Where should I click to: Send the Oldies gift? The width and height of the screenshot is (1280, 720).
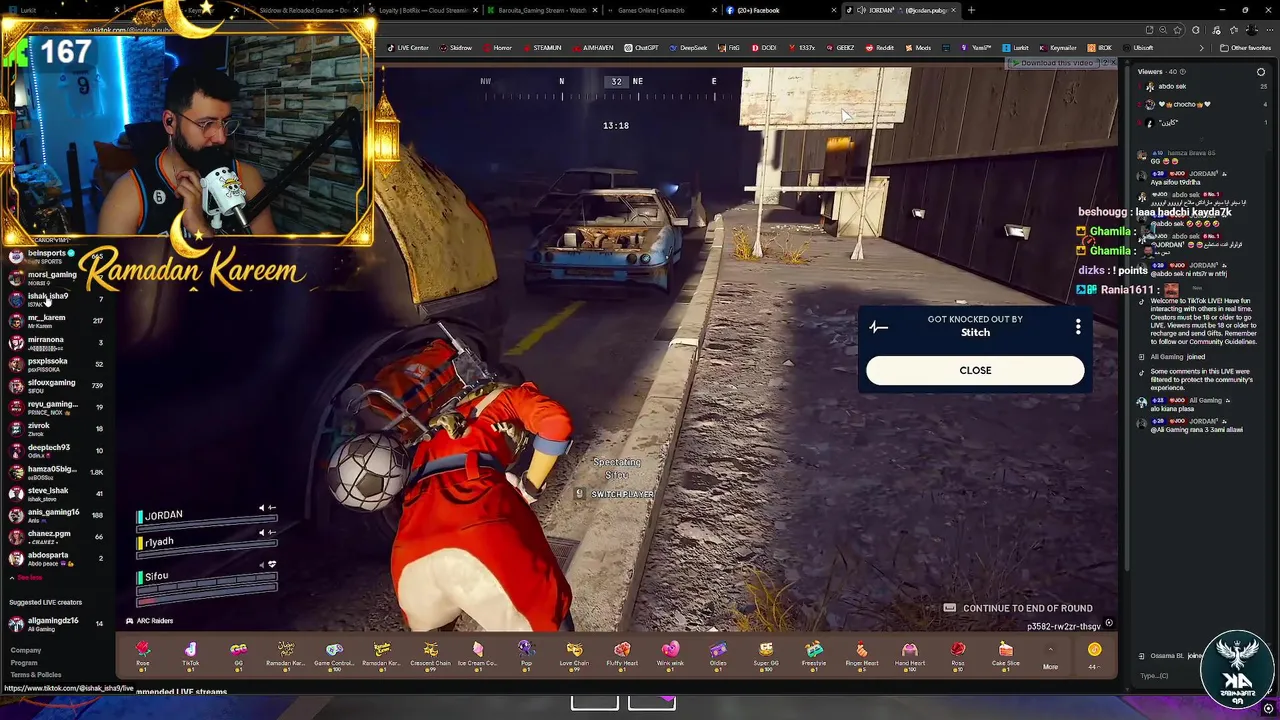click(x=718, y=654)
